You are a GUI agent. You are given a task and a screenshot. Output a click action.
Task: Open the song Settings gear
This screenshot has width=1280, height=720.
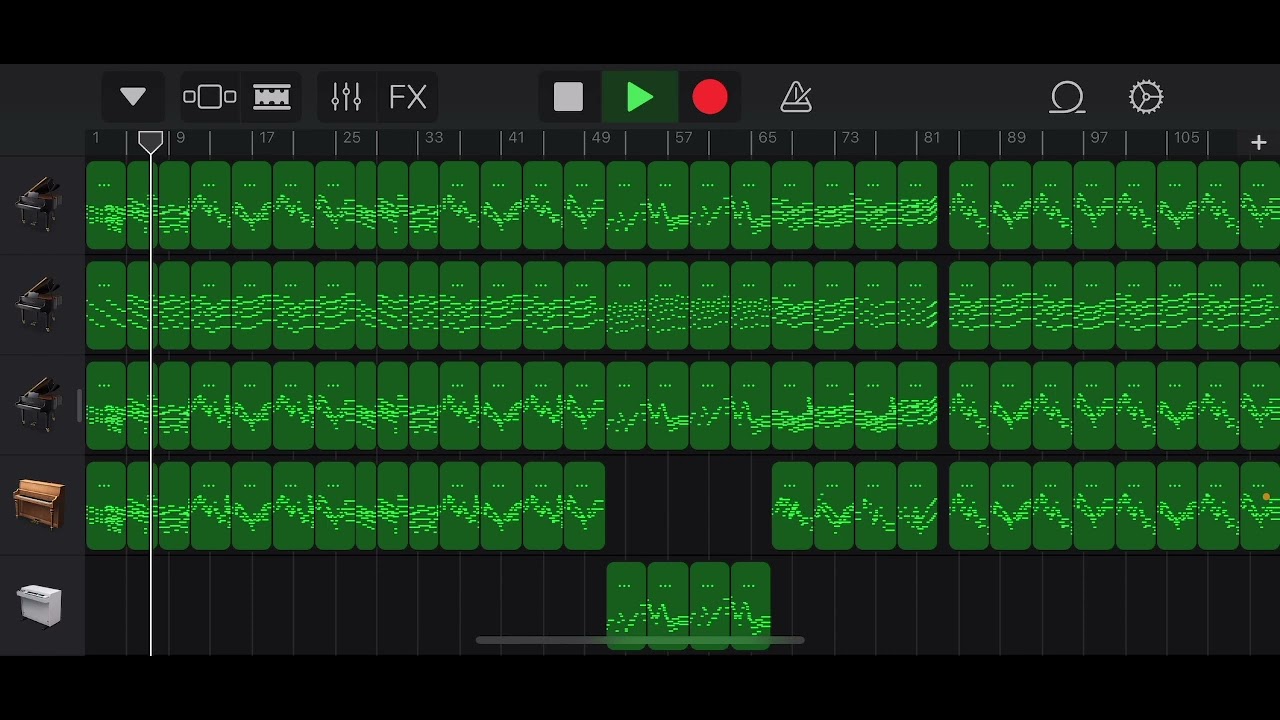click(x=1146, y=97)
